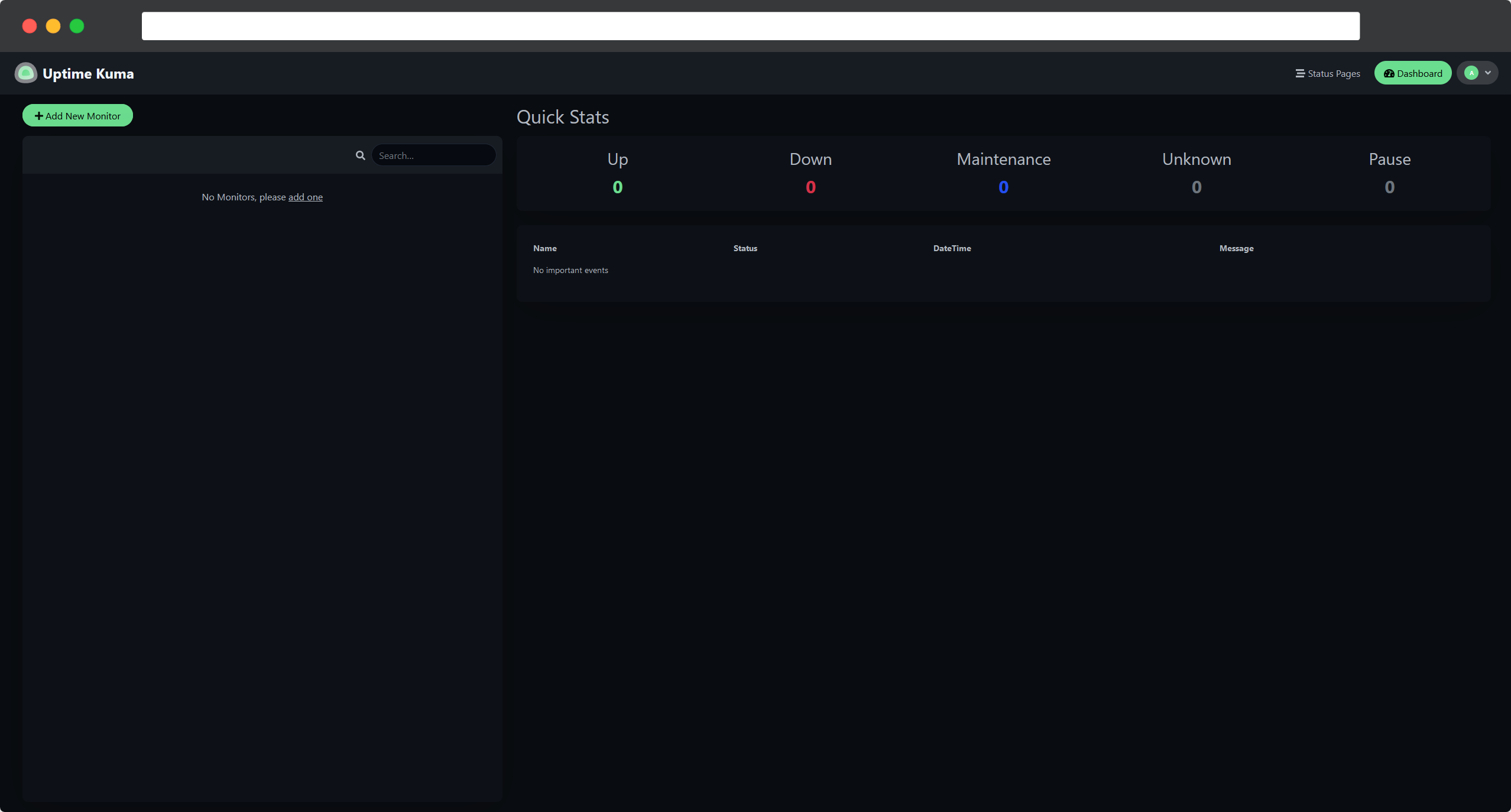Image resolution: width=1511 pixels, height=812 pixels.
Task: Click the browser address bar
Action: click(750, 25)
